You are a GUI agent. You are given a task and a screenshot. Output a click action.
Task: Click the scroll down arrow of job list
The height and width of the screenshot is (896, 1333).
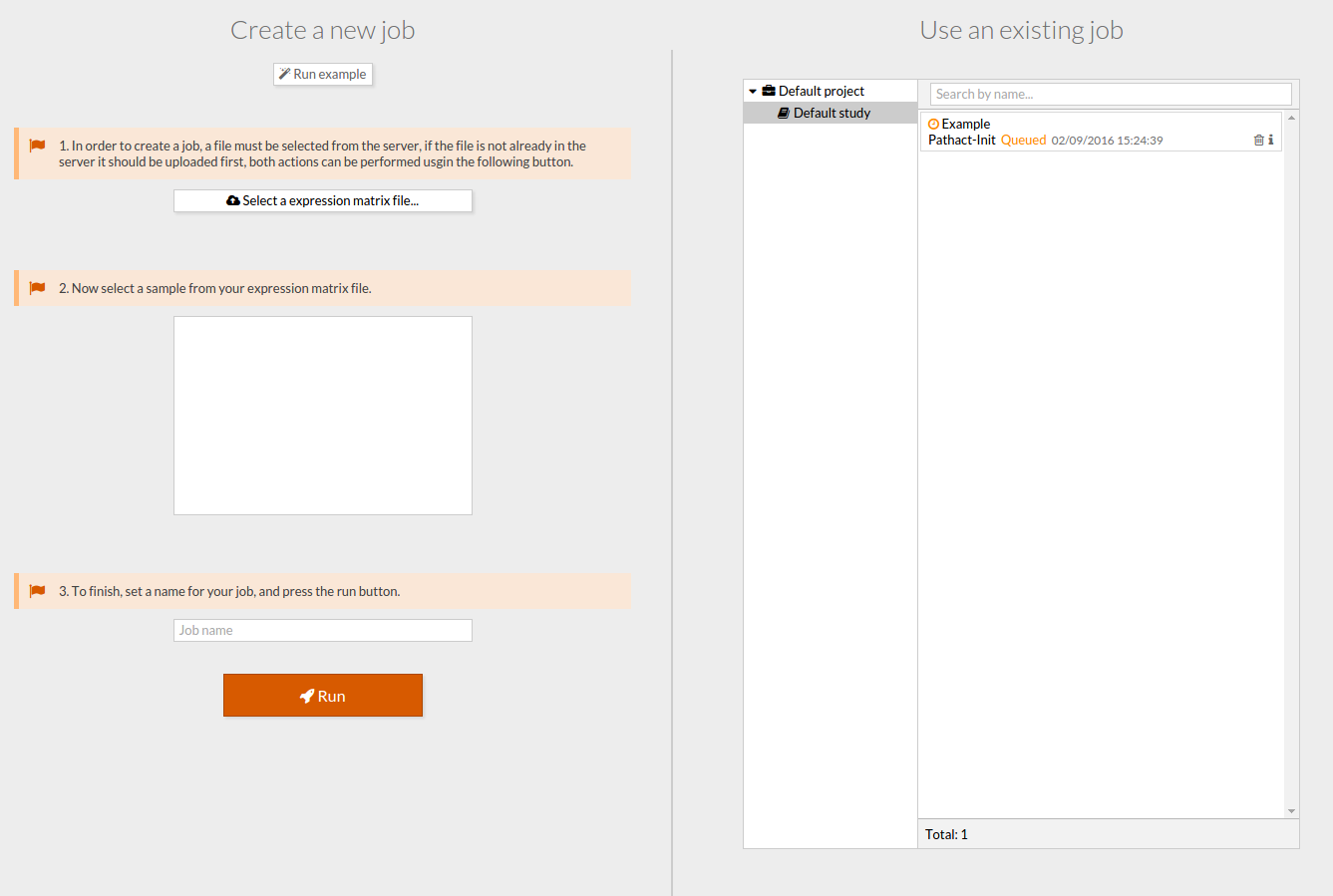click(1292, 811)
